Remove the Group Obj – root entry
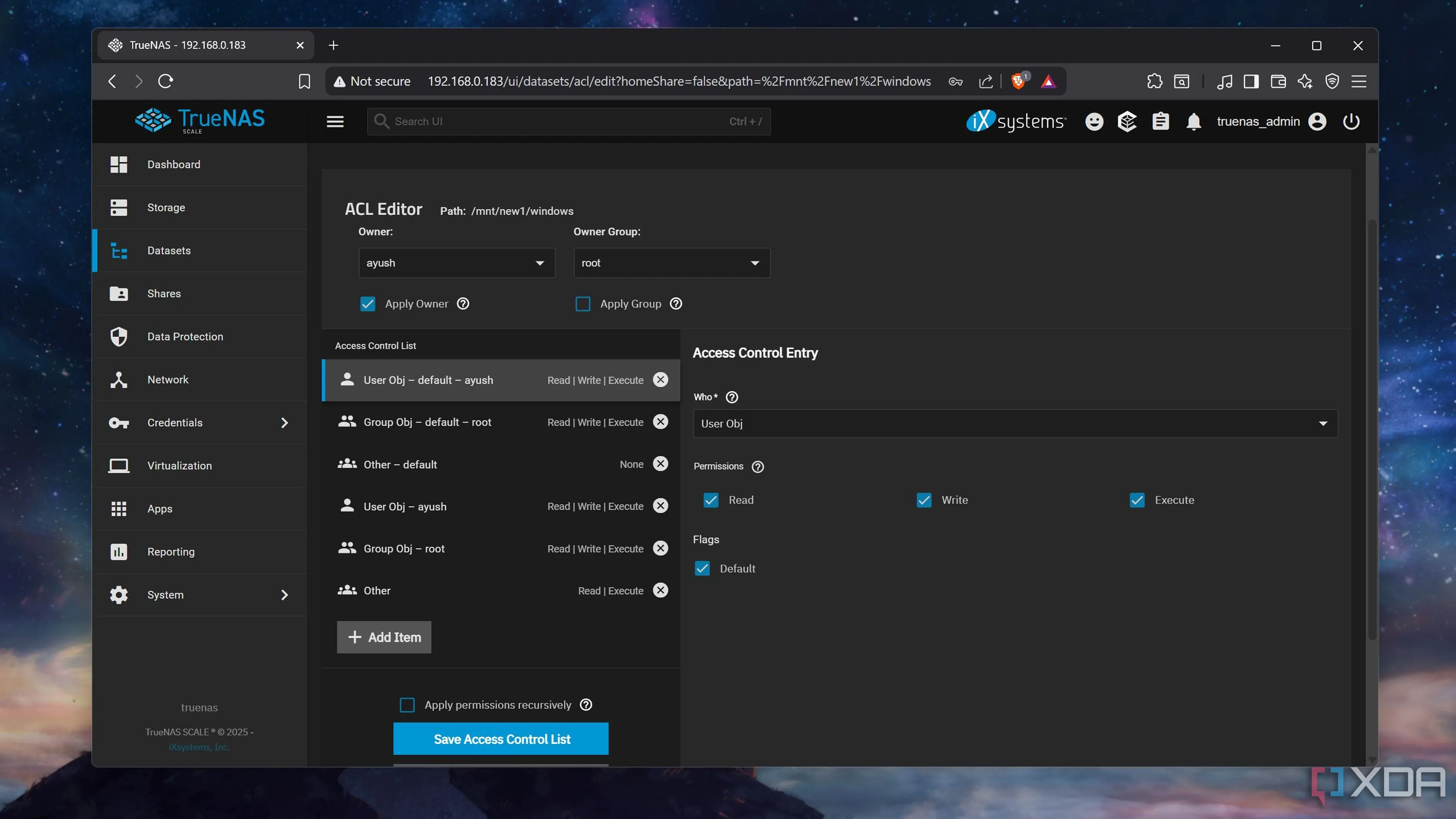1456x819 pixels. 660,548
